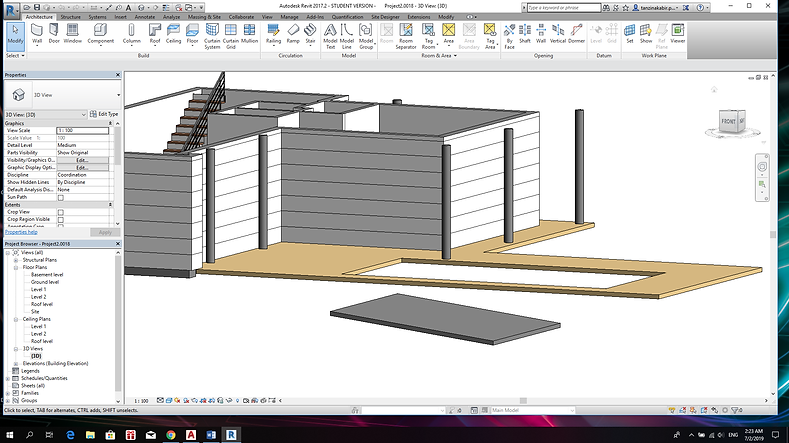Open the Site floor plan
Image resolution: width=789 pixels, height=443 pixels.
(35, 312)
